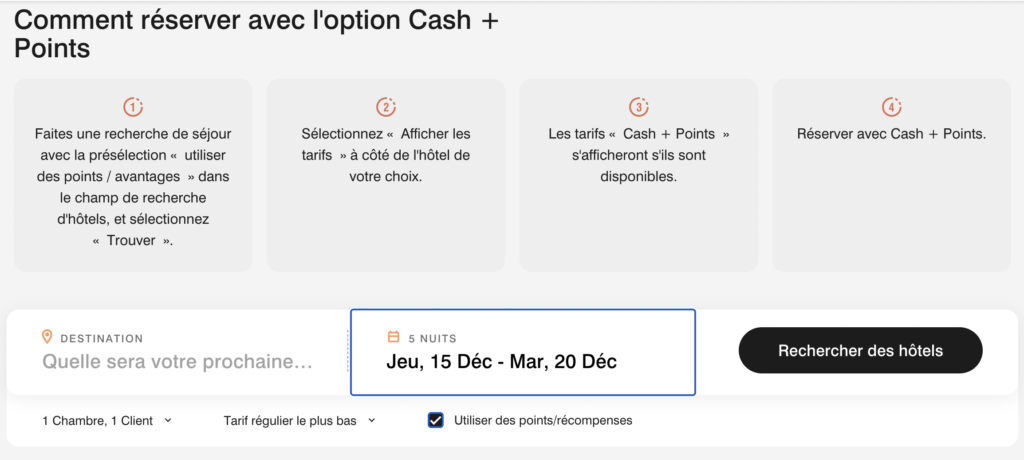The image size is (1024, 460).
Task: Click chevron next to Tarif régulier le plus bas
Action: click(x=372, y=421)
